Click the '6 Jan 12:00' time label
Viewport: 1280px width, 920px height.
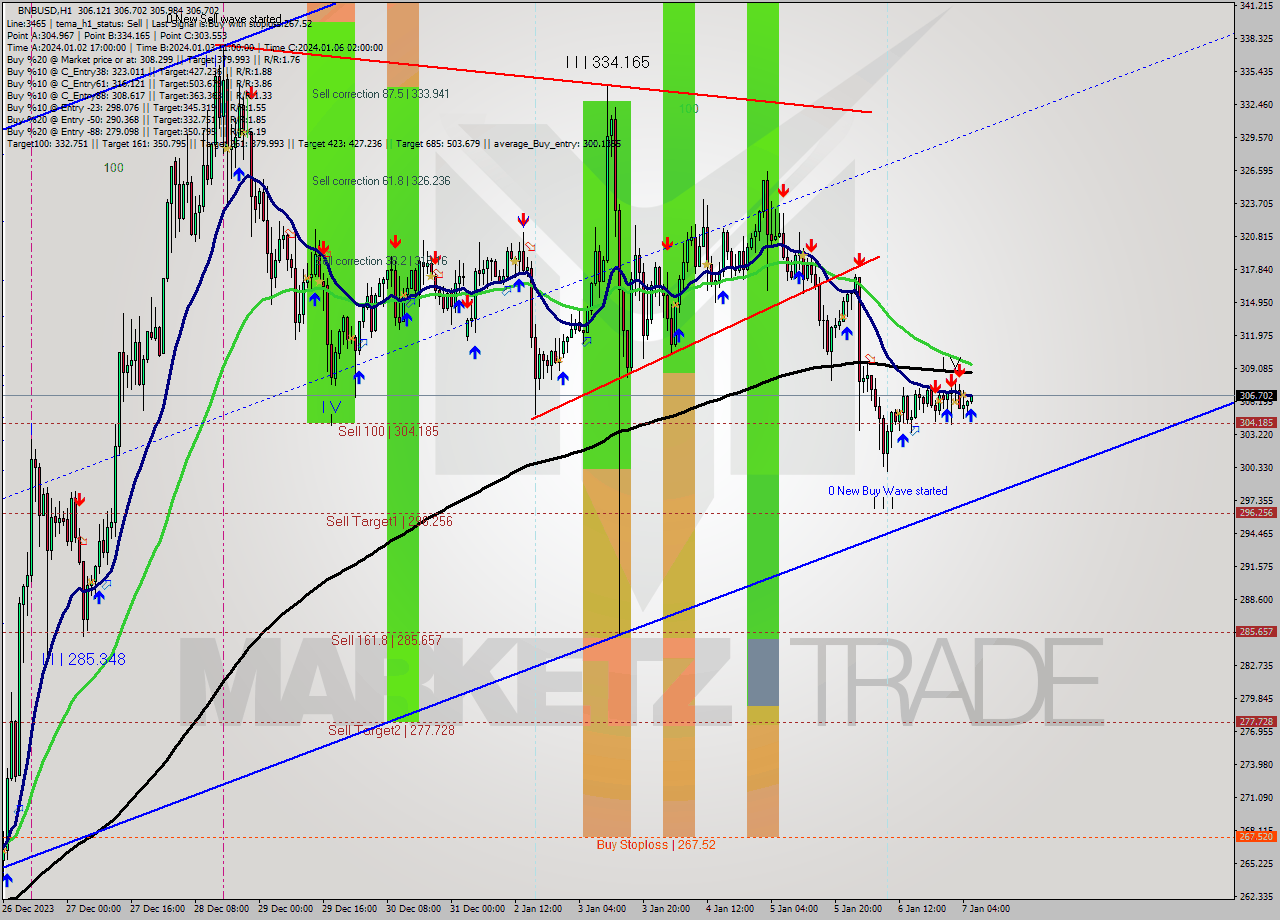(922, 909)
